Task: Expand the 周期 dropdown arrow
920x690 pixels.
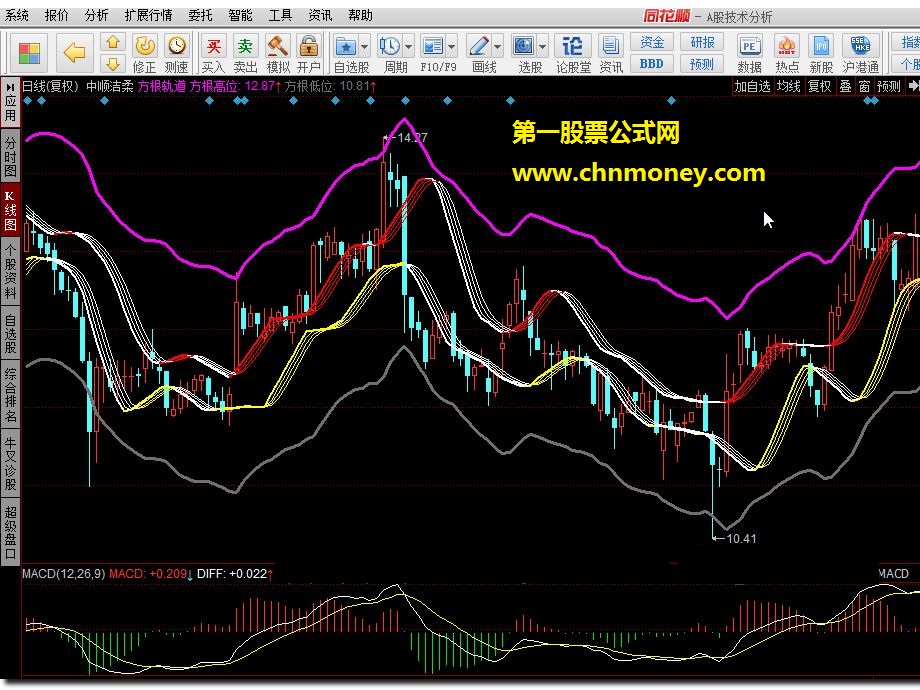Action: tap(409, 46)
